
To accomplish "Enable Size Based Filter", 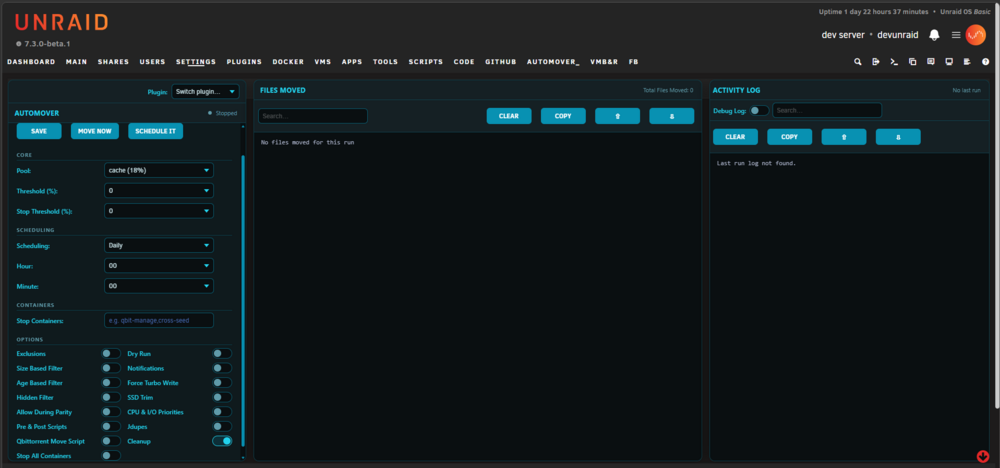I will pyautogui.click(x=110, y=368).
